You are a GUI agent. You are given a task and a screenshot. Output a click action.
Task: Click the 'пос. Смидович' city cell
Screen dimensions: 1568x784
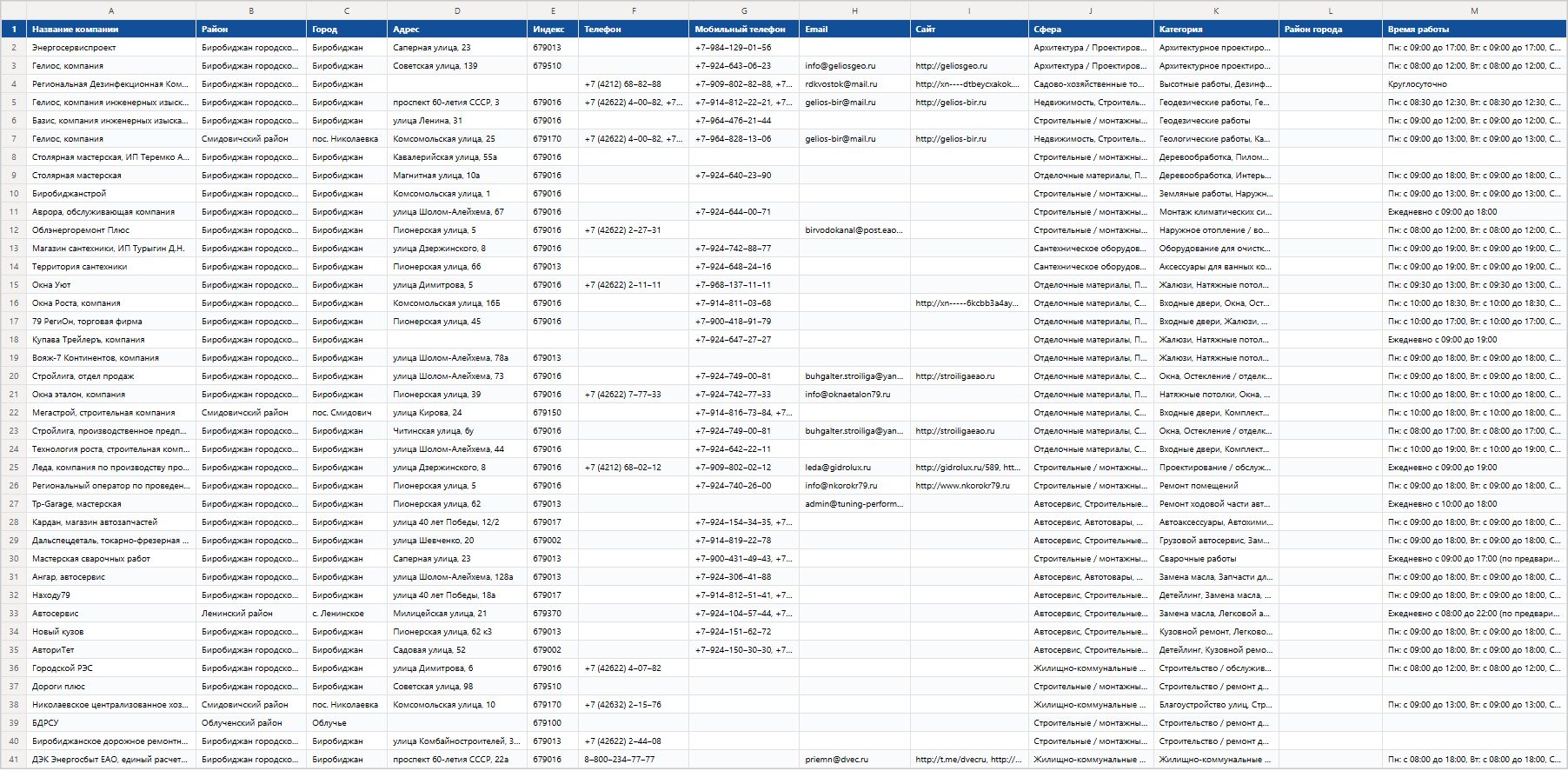click(x=347, y=413)
